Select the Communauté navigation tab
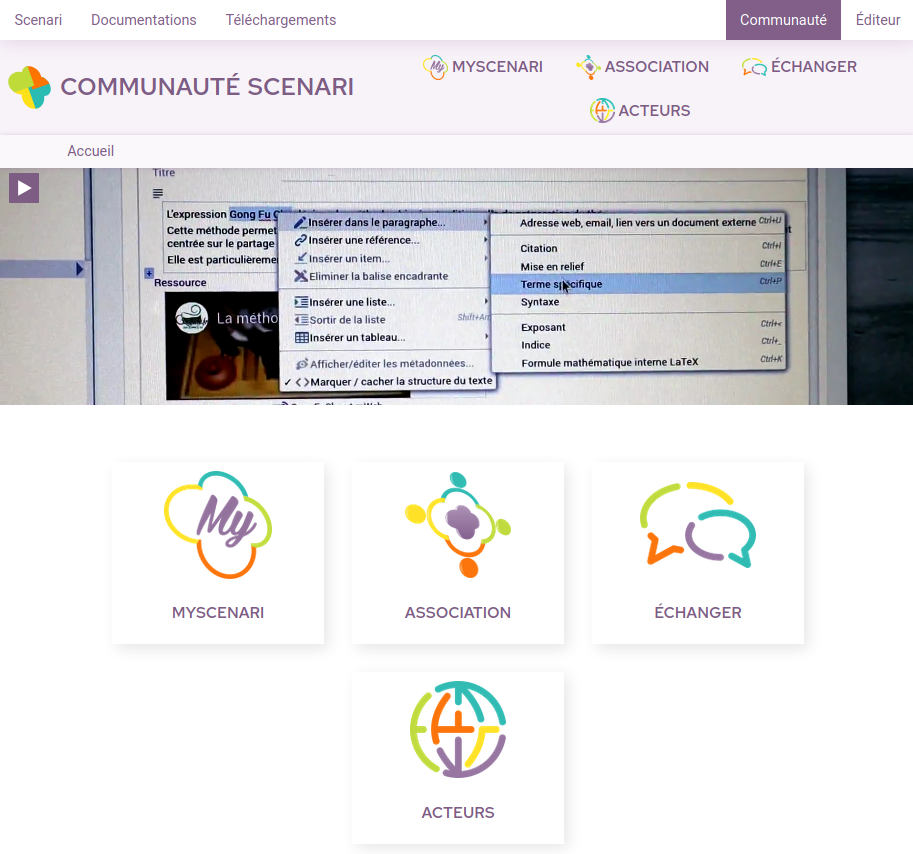The image size is (913, 854). point(783,20)
